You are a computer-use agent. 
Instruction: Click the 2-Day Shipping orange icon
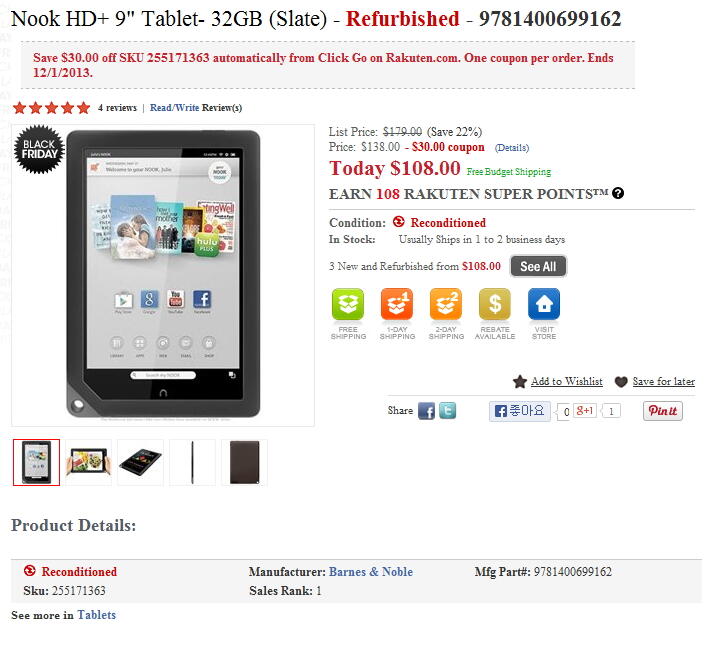446,304
